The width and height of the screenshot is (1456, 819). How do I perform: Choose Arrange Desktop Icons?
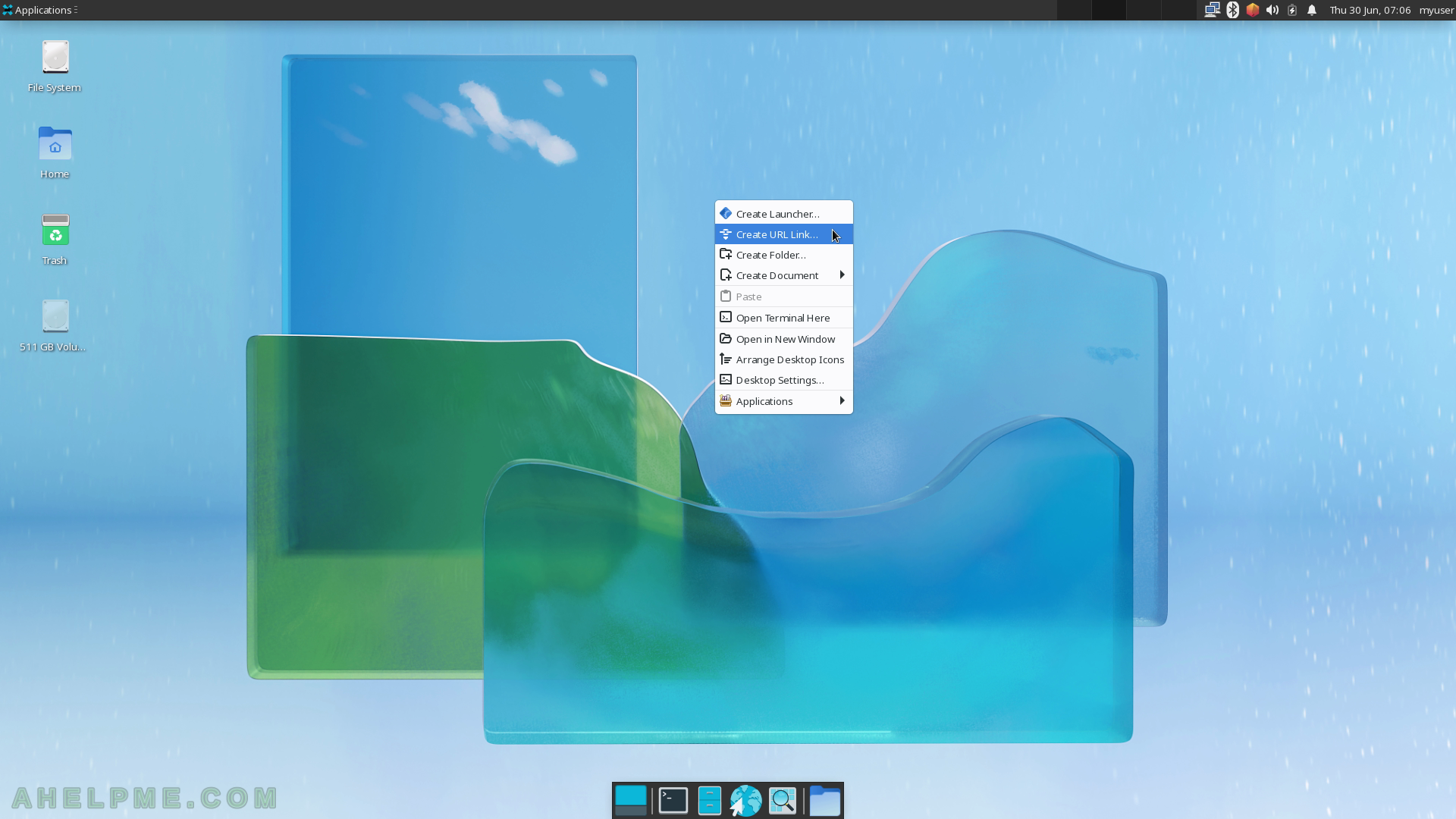pyautogui.click(x=784, y=359)
